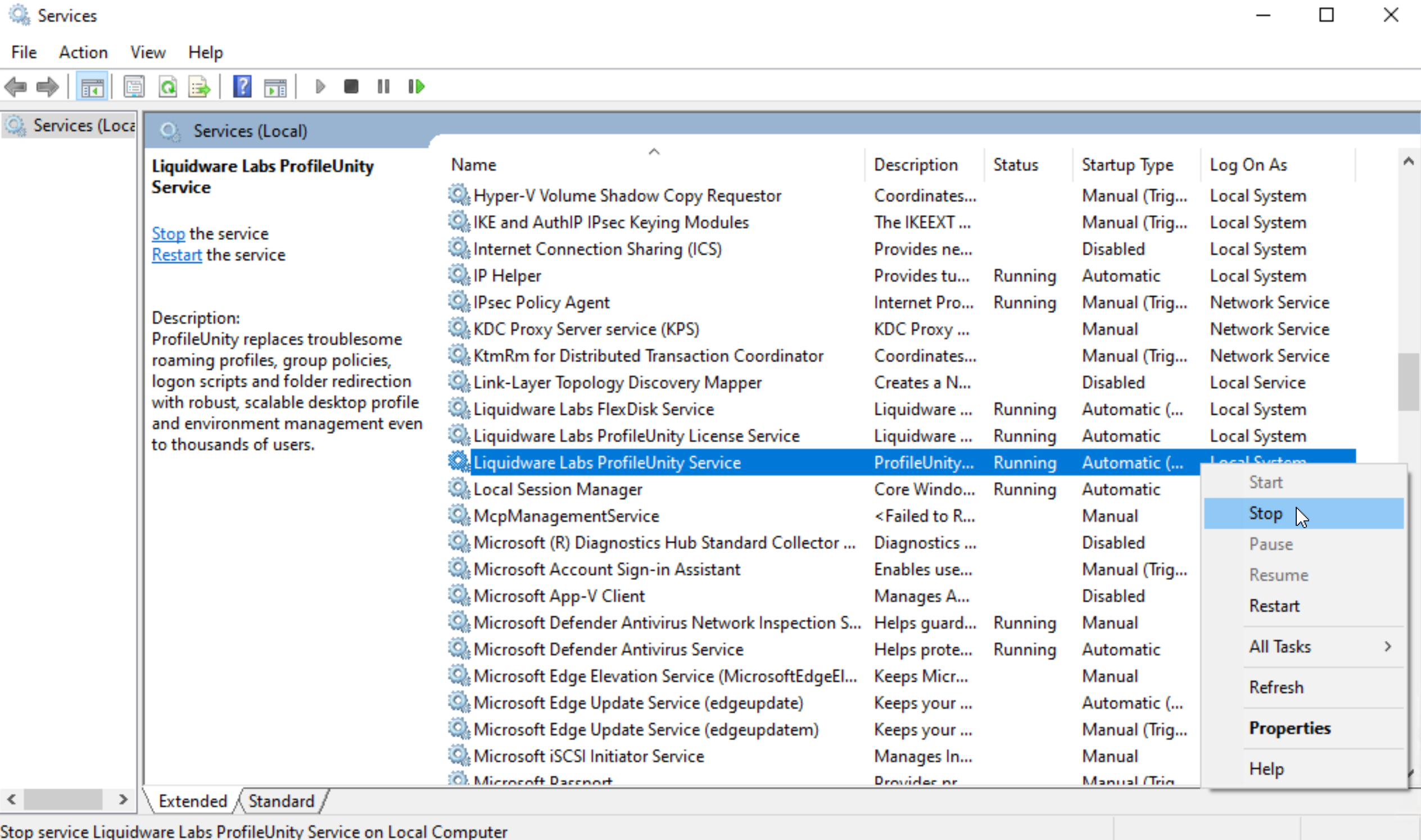
Task: Open the Help menu in menu bar
Action: click(206, 52)
